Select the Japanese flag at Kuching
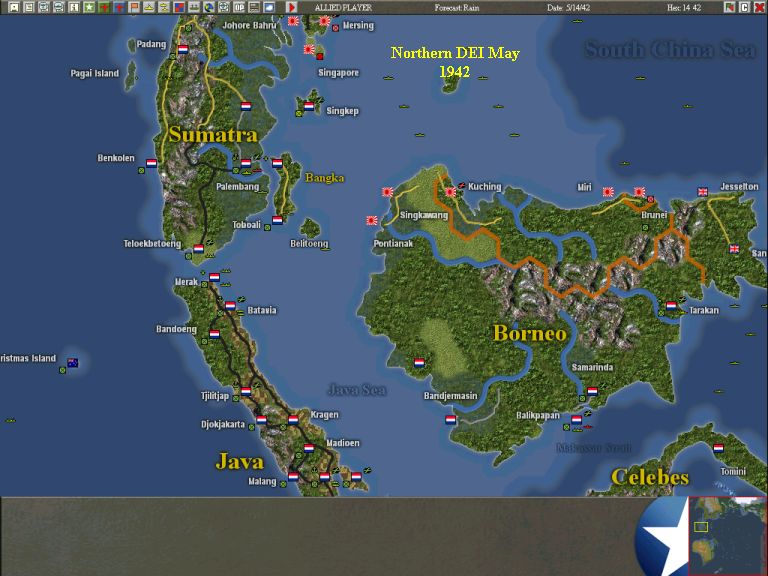 (x=451, y=192)
